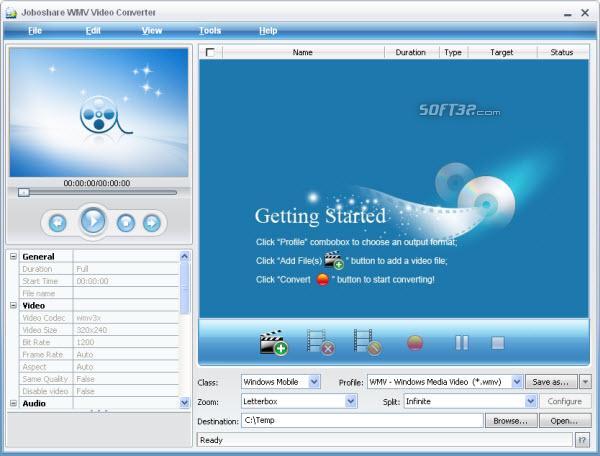Click the Add File(s) clapperboard icon in toolbar
The image size is (600, 456).
[x=273, y=342]
